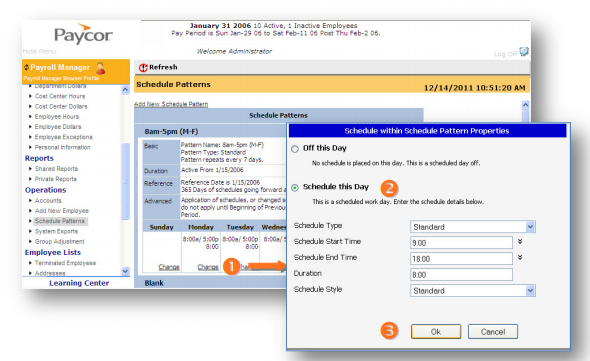Click the Payroll Manager Browser Profile text

coord(61,78)
